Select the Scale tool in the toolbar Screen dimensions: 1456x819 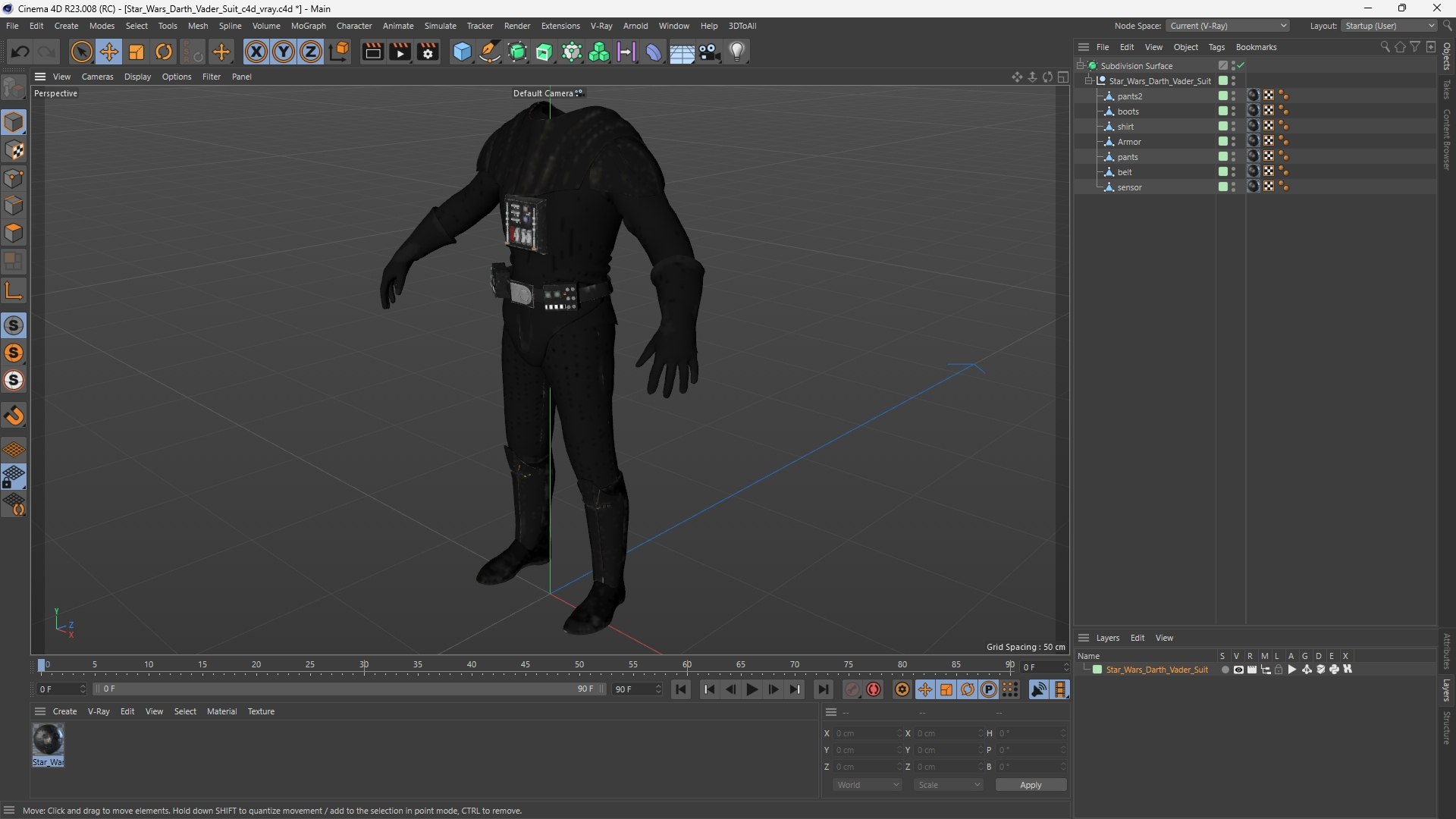136,52
